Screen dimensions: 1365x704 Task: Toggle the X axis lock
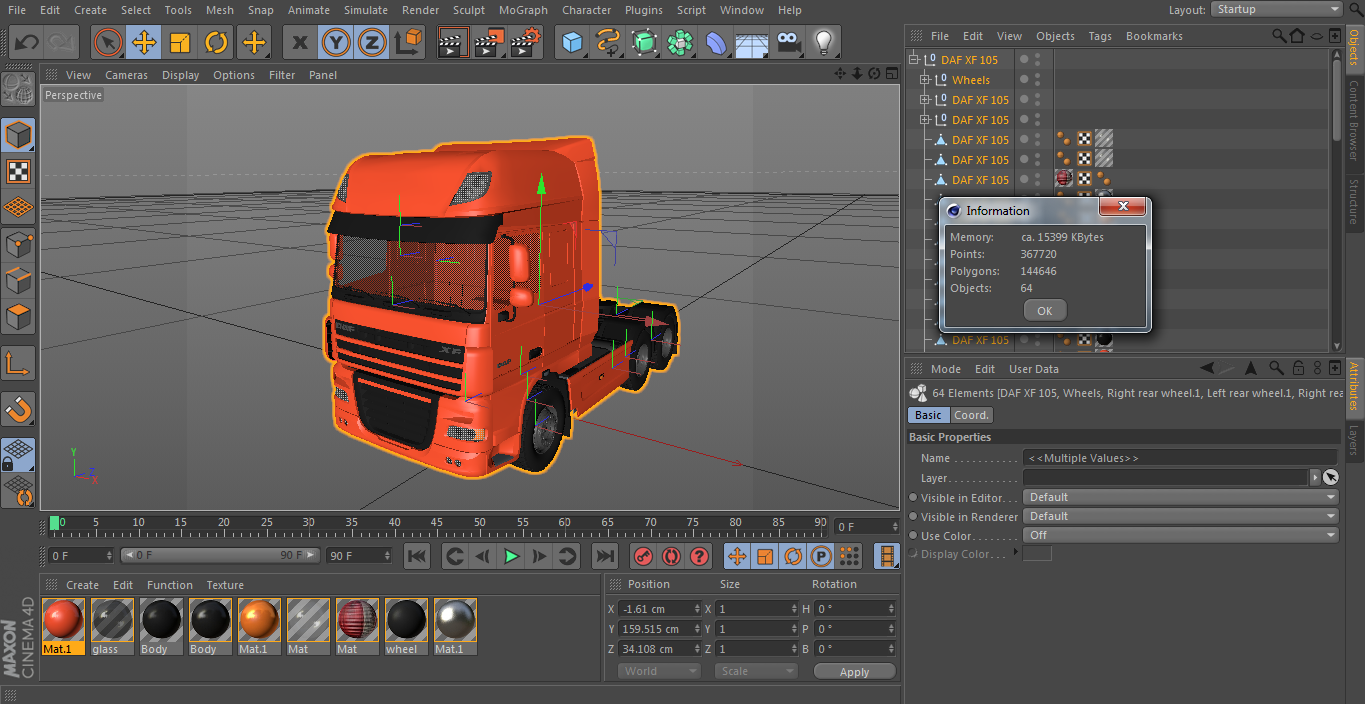299,42
